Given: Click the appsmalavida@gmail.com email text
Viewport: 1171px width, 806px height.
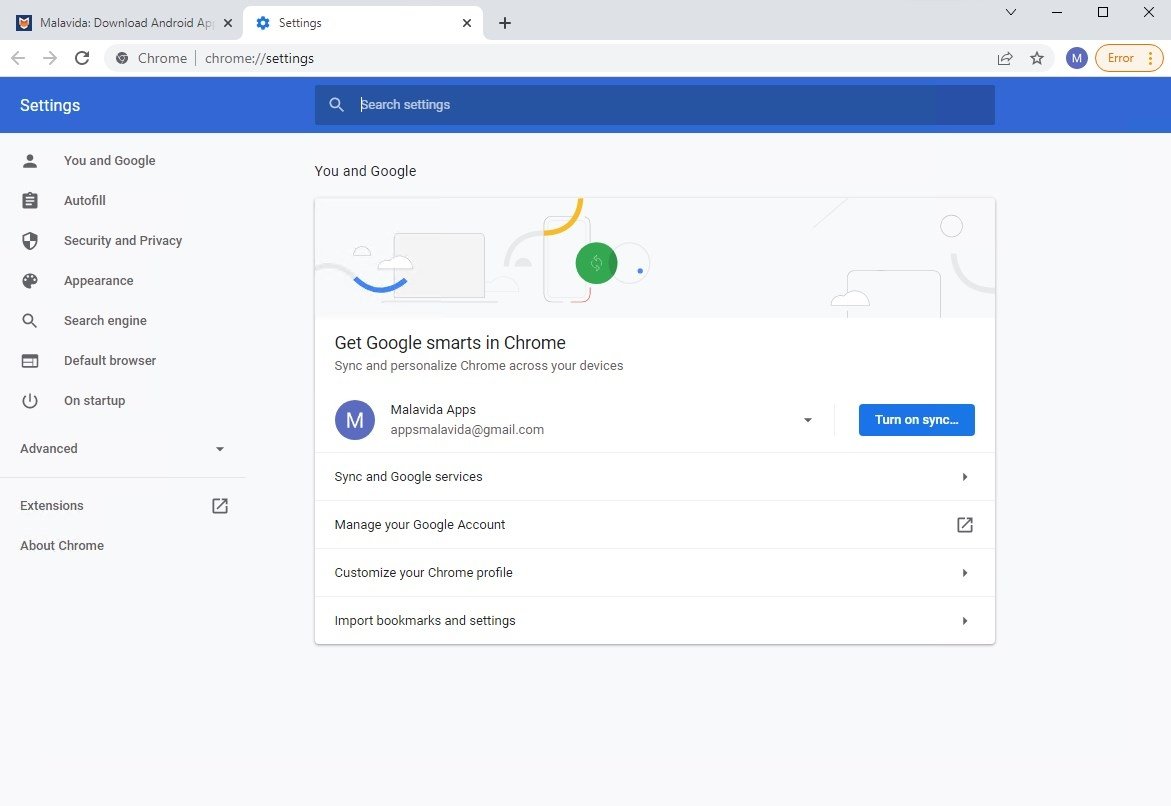Looking at the screenshot, I should pyautogui.click(x=467, y=430).
